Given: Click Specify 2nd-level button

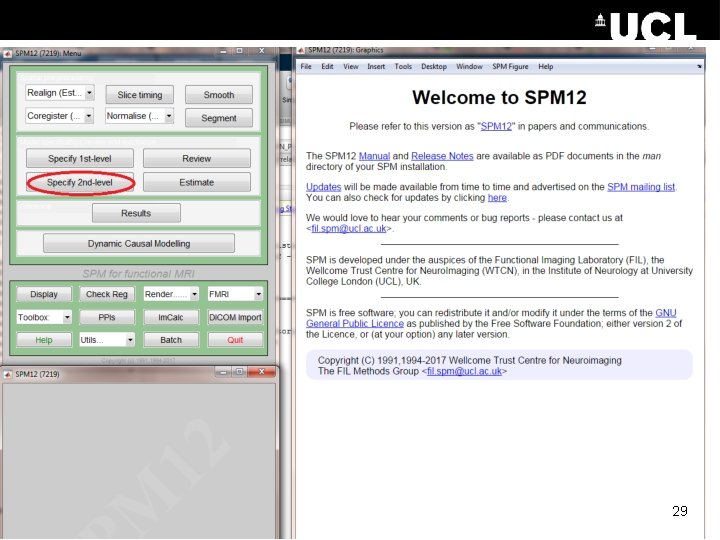Looking at the screenshot, I should pyautogui.click(x=80, y=182).
